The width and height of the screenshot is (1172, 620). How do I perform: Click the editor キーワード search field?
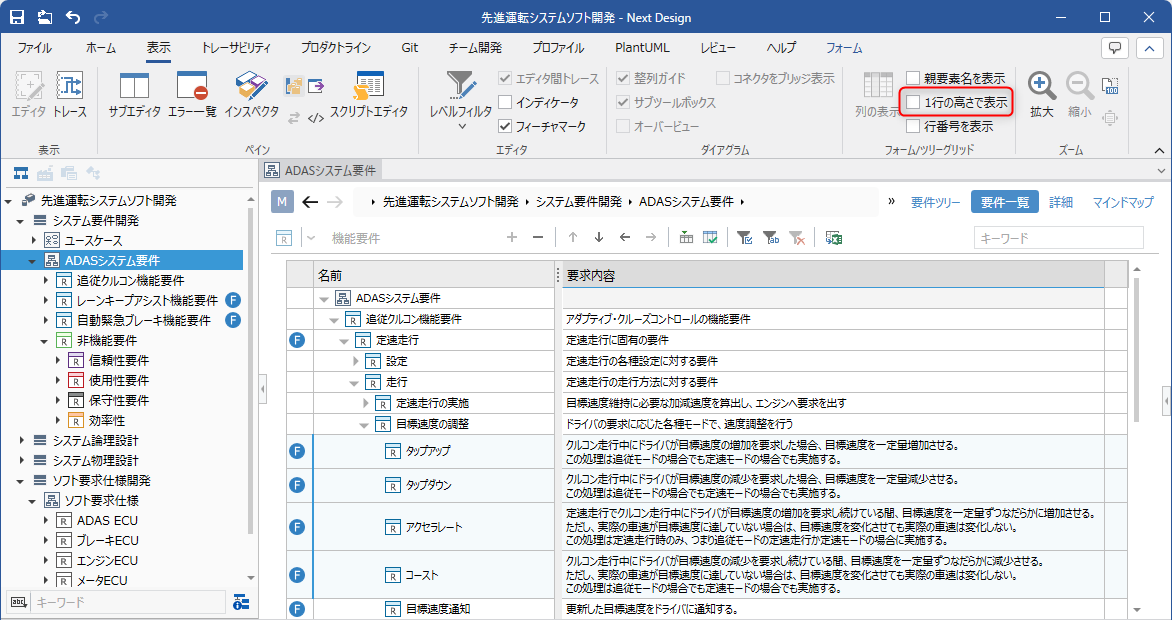[1058, 238]
